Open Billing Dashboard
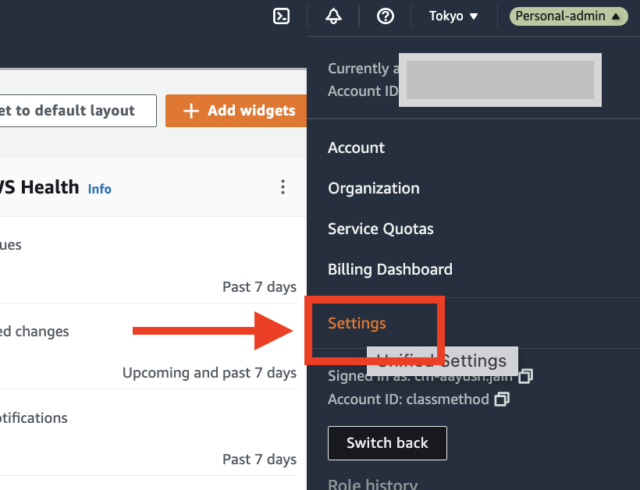This screenshot has width=640, height=490. click(390, 270)
